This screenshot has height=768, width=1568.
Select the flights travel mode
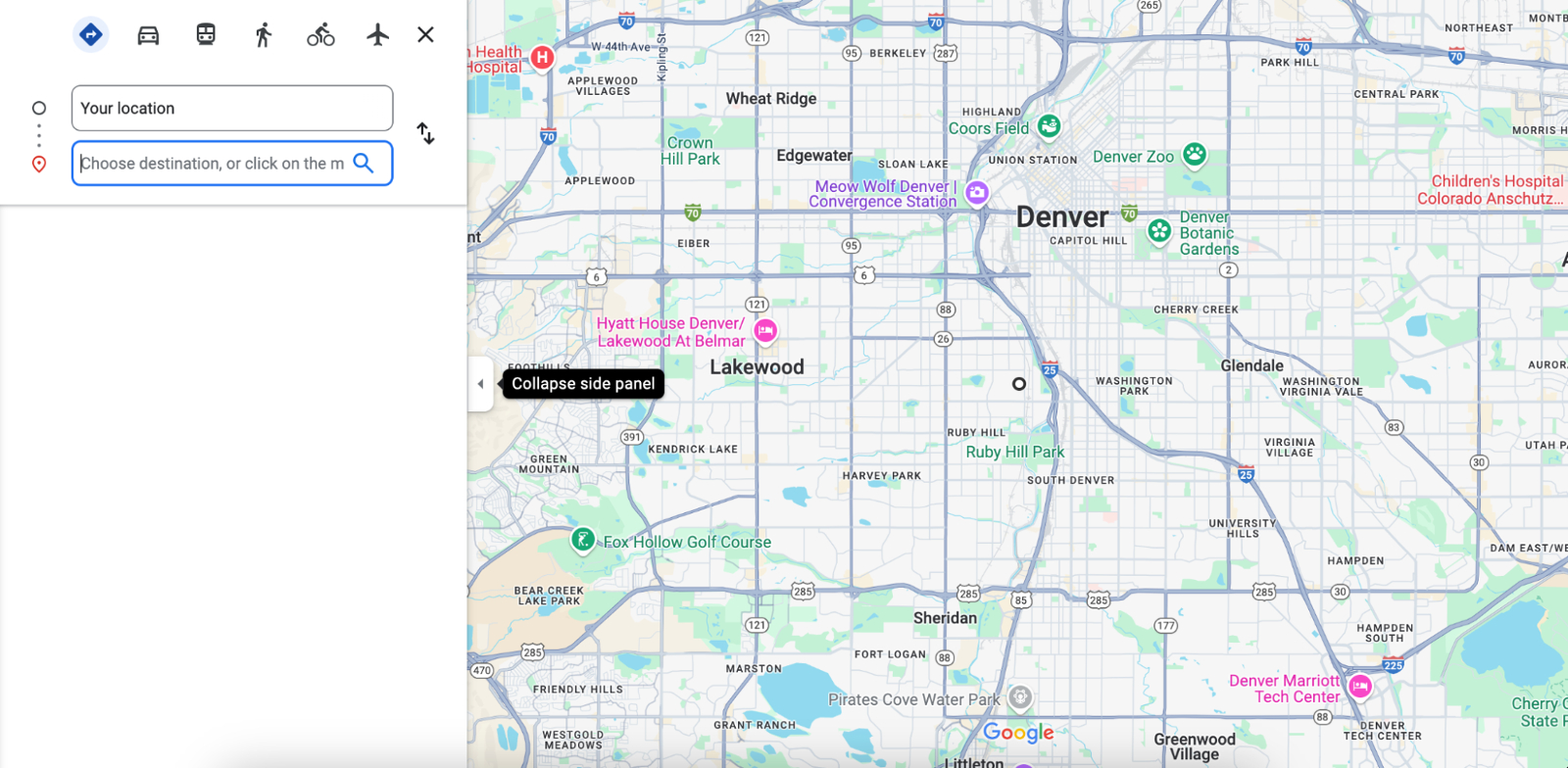point(377,35)
